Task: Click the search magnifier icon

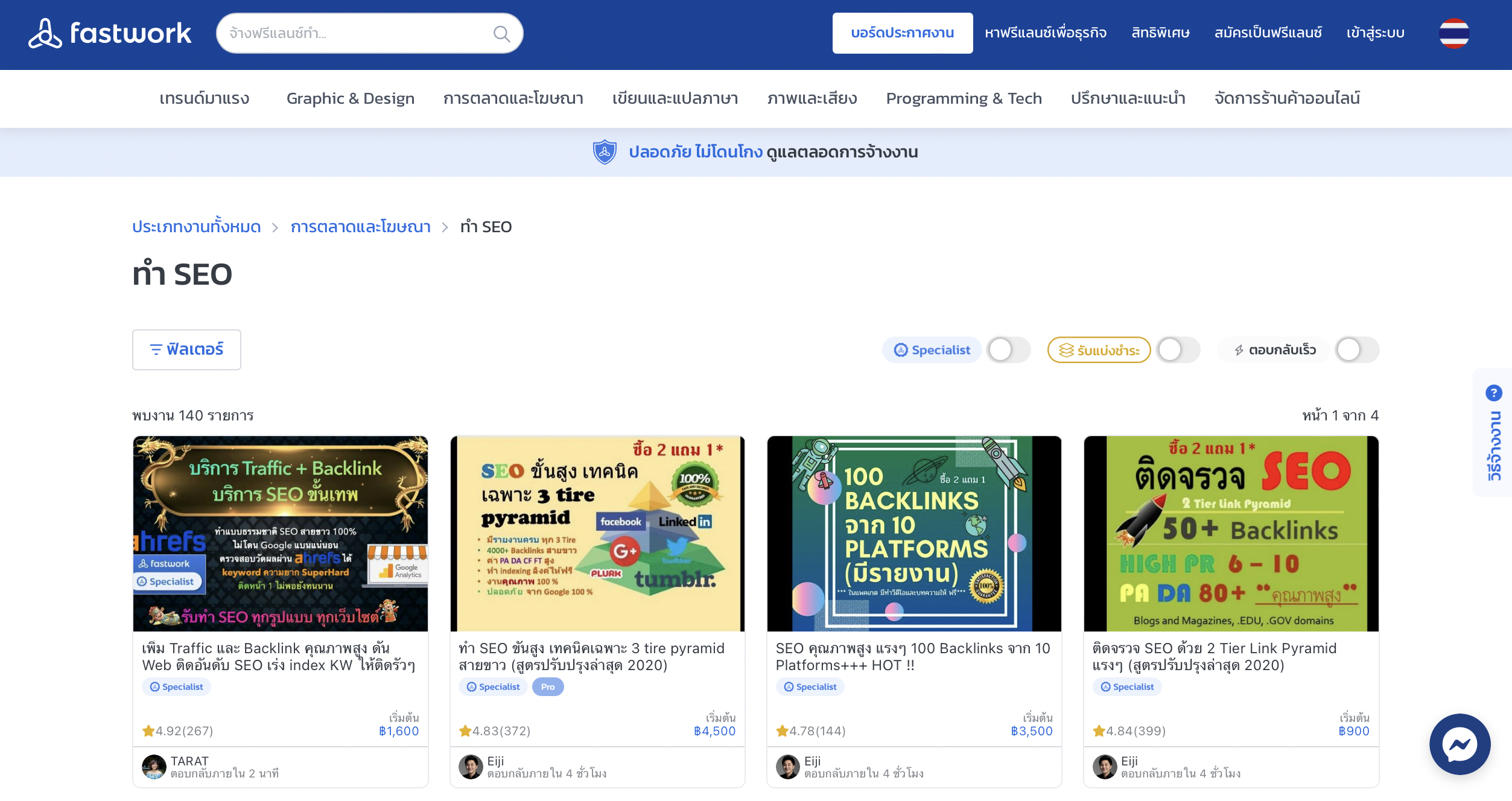Action: pos(501,34)
